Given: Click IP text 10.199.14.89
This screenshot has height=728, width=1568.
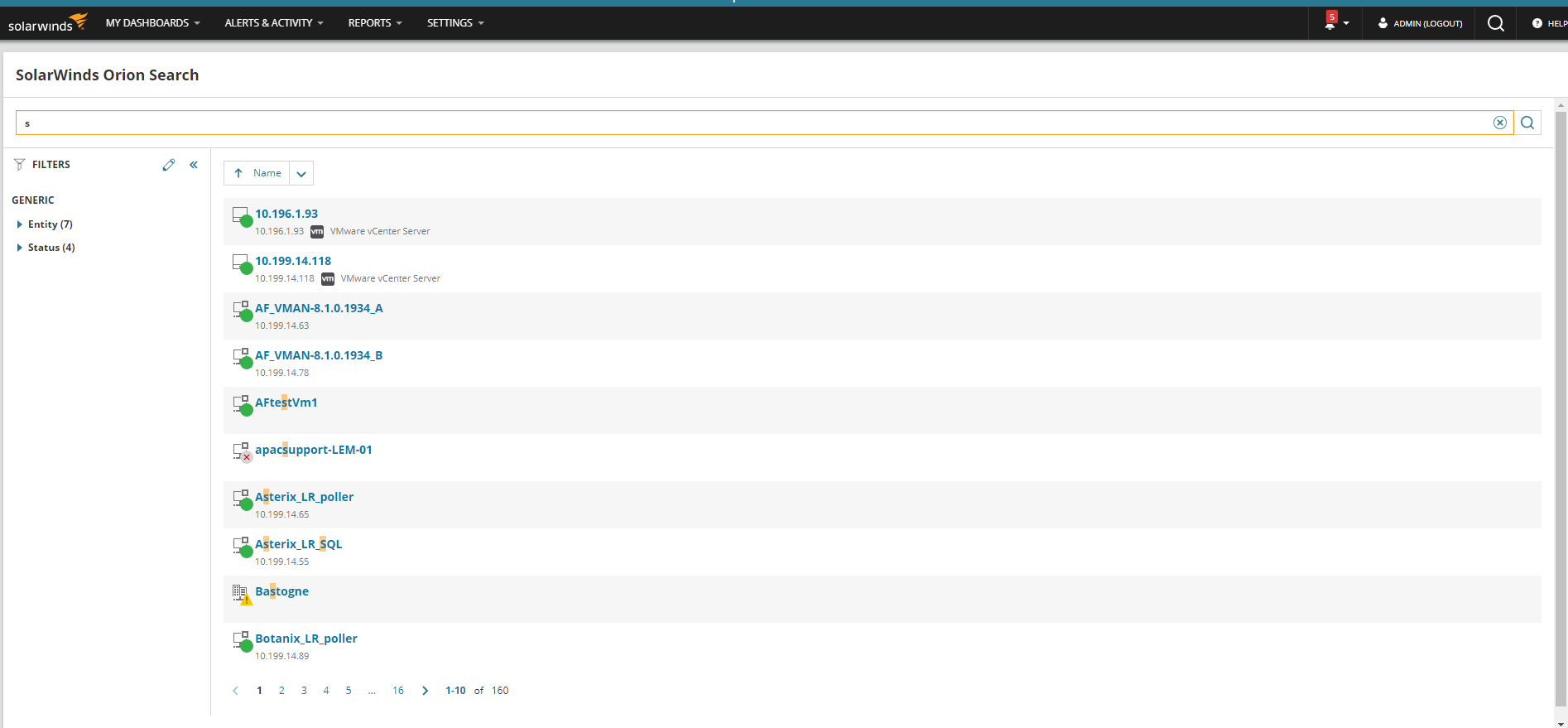Looking at the screenshot, I should [x=281, y=657].
